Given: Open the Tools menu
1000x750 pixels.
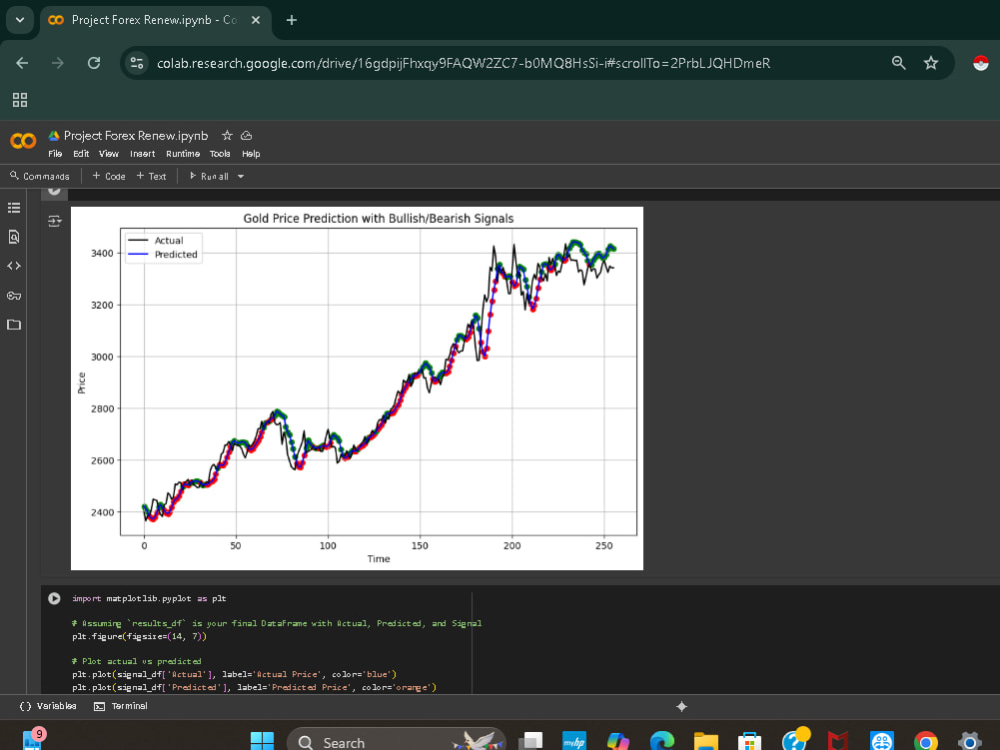Looking at the screenshot, I should click(x=220, y=154).
